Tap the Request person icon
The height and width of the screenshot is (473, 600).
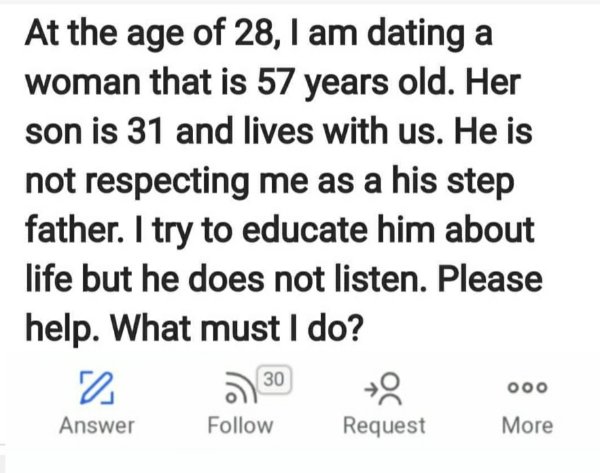(383, 388)
